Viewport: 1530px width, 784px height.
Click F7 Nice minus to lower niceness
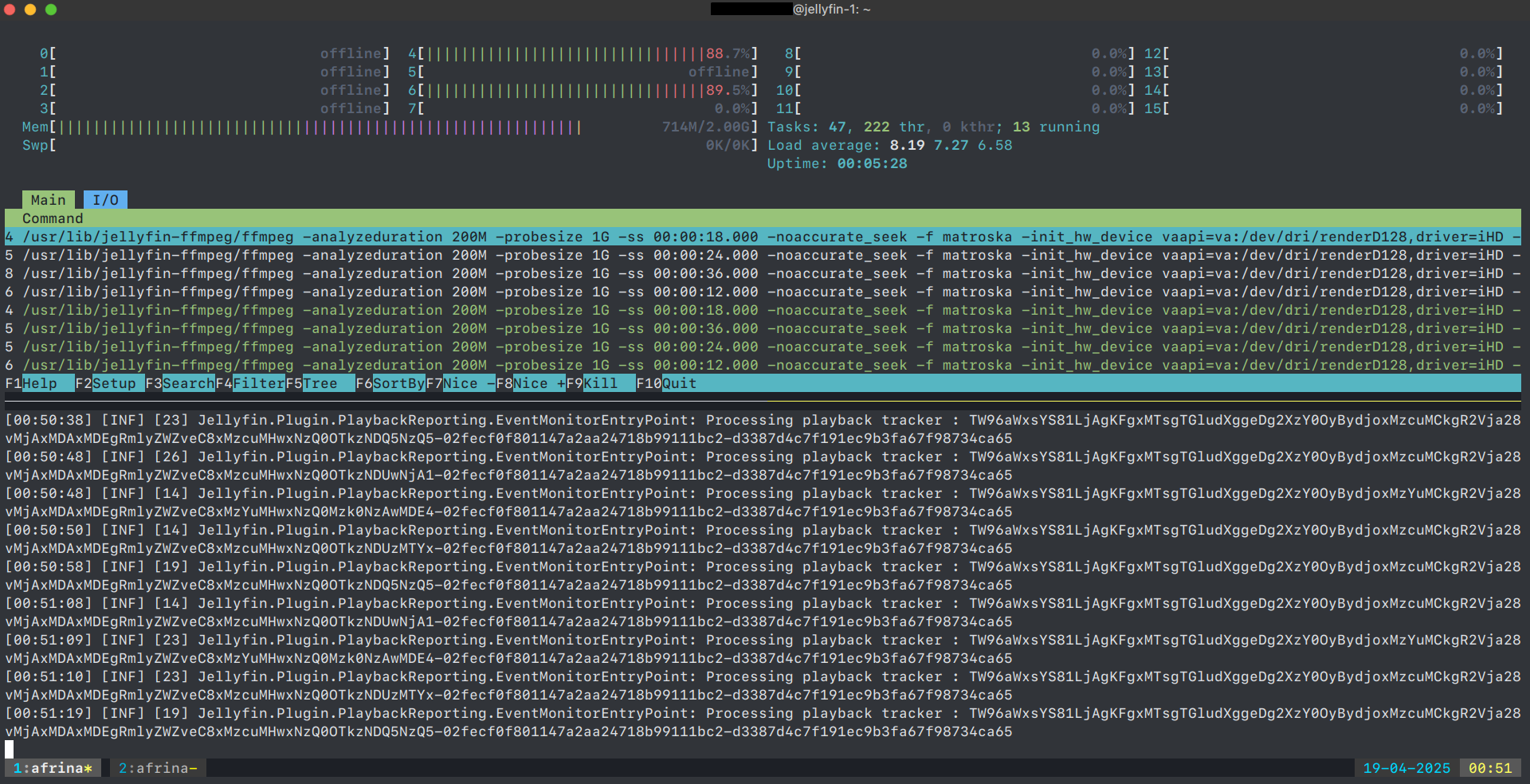(469, 383)
